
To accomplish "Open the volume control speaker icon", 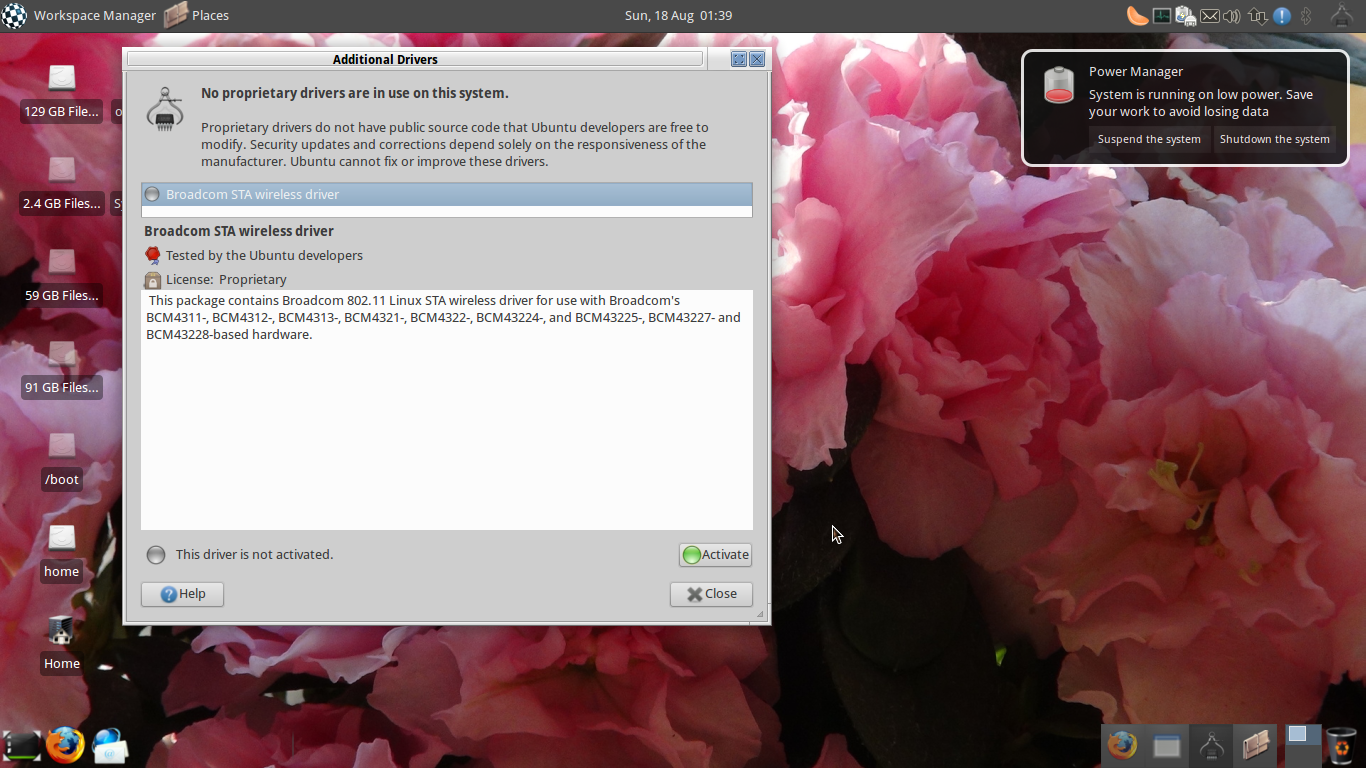I will (x=1231, y=16).
